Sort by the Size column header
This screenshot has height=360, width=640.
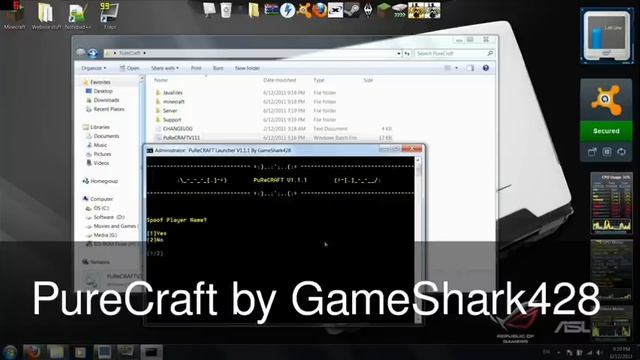pyautogui.click(x=368, y=80)
